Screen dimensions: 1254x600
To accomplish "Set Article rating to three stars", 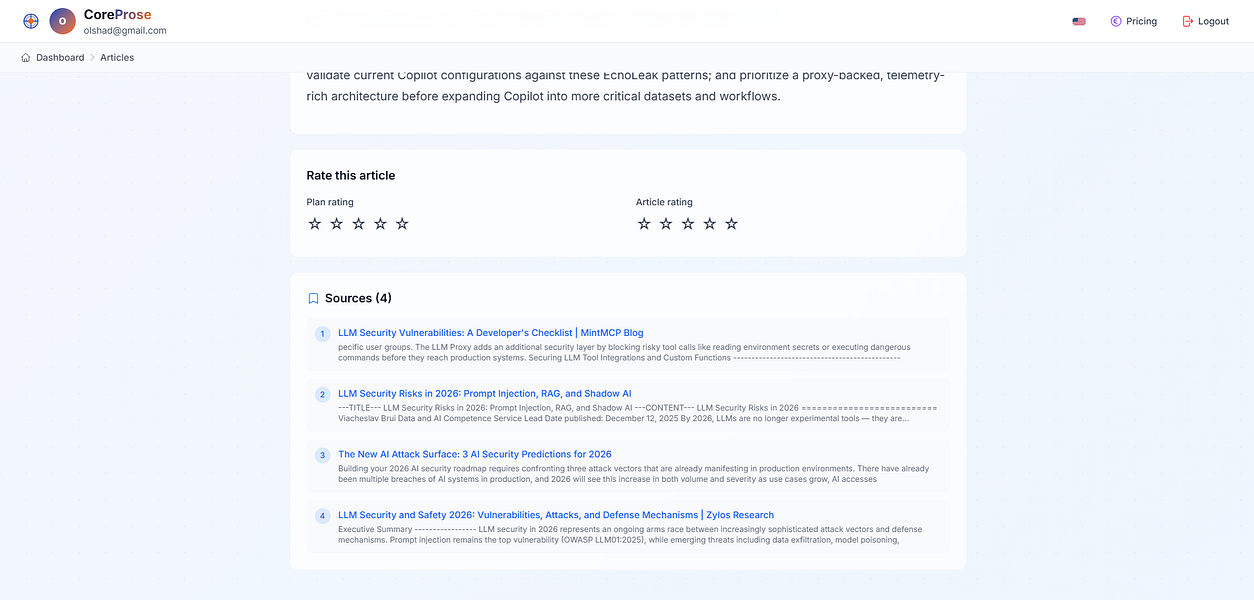I will 688,224.
